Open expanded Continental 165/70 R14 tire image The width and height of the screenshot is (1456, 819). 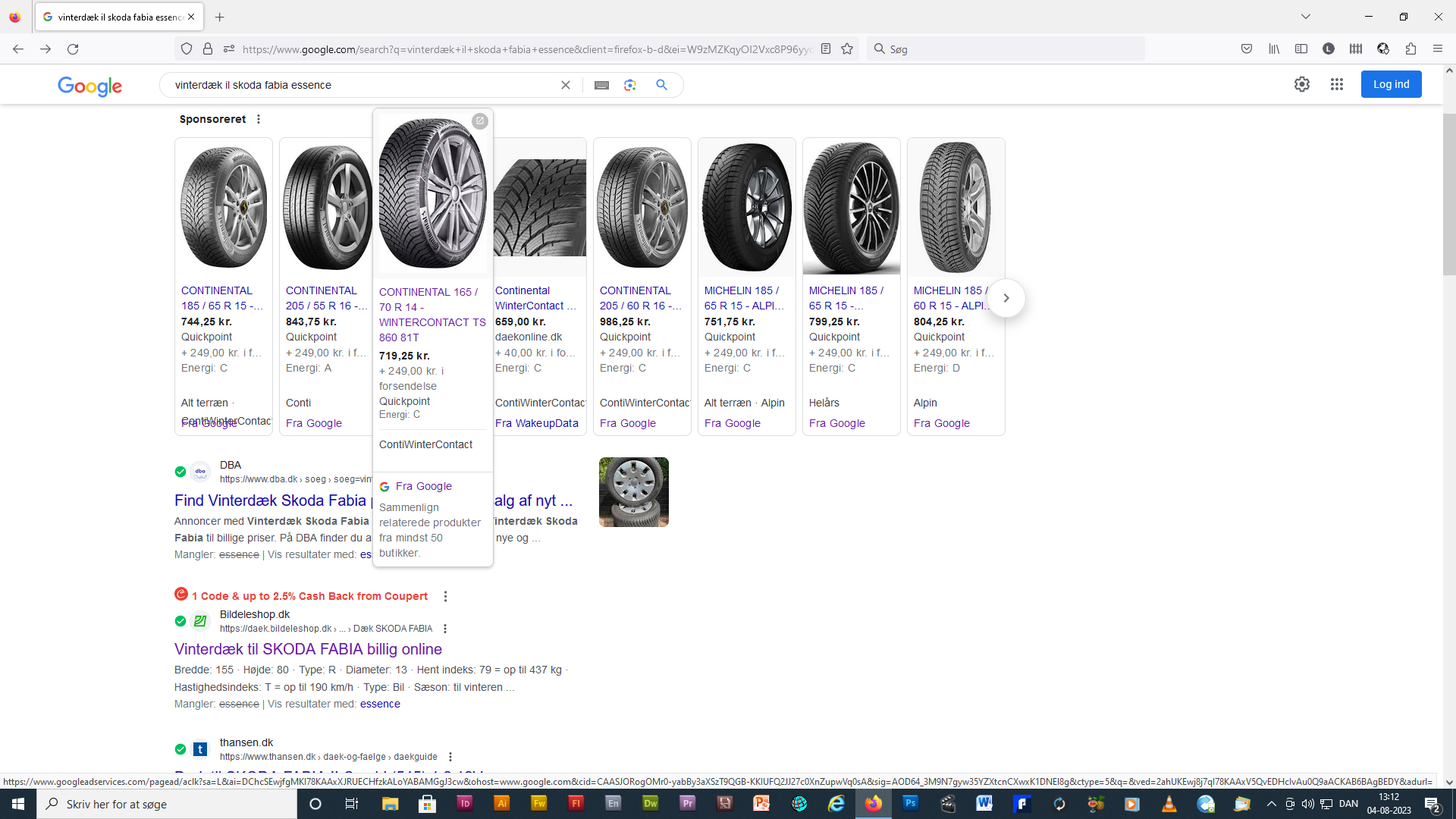pyautogui.click(x=433, y=193)
